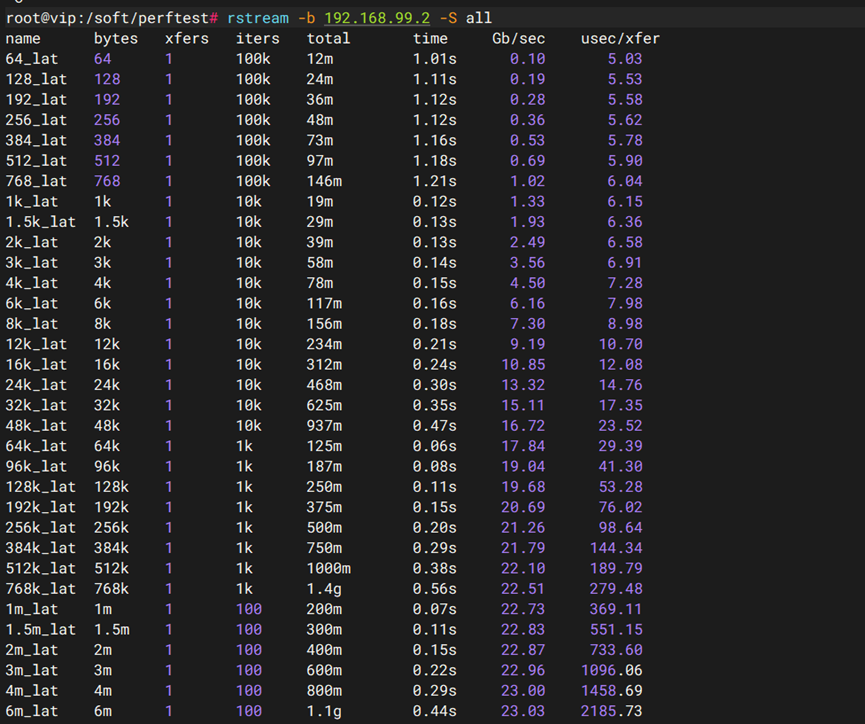The height and width of the screenshot is (724, 865).
Task: Select the 'total' column header
Action: pos(328,38)
